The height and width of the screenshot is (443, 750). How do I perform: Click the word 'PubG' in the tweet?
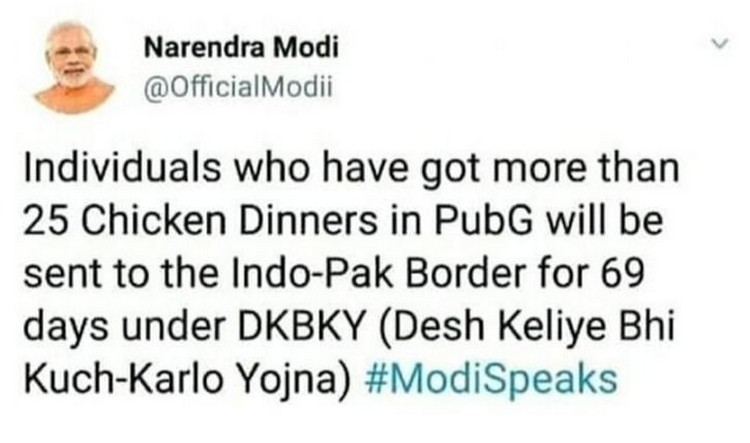click(484, 221)
